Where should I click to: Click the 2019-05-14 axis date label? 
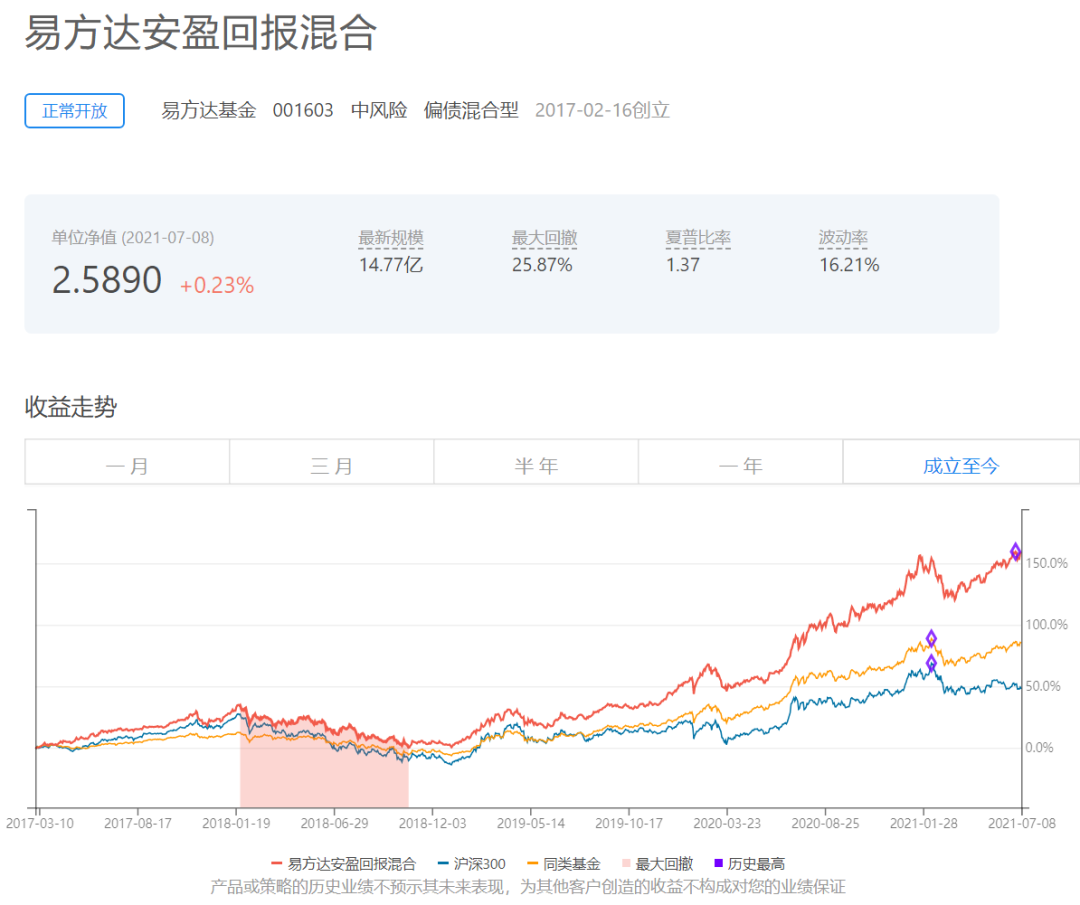coord(531,823)
